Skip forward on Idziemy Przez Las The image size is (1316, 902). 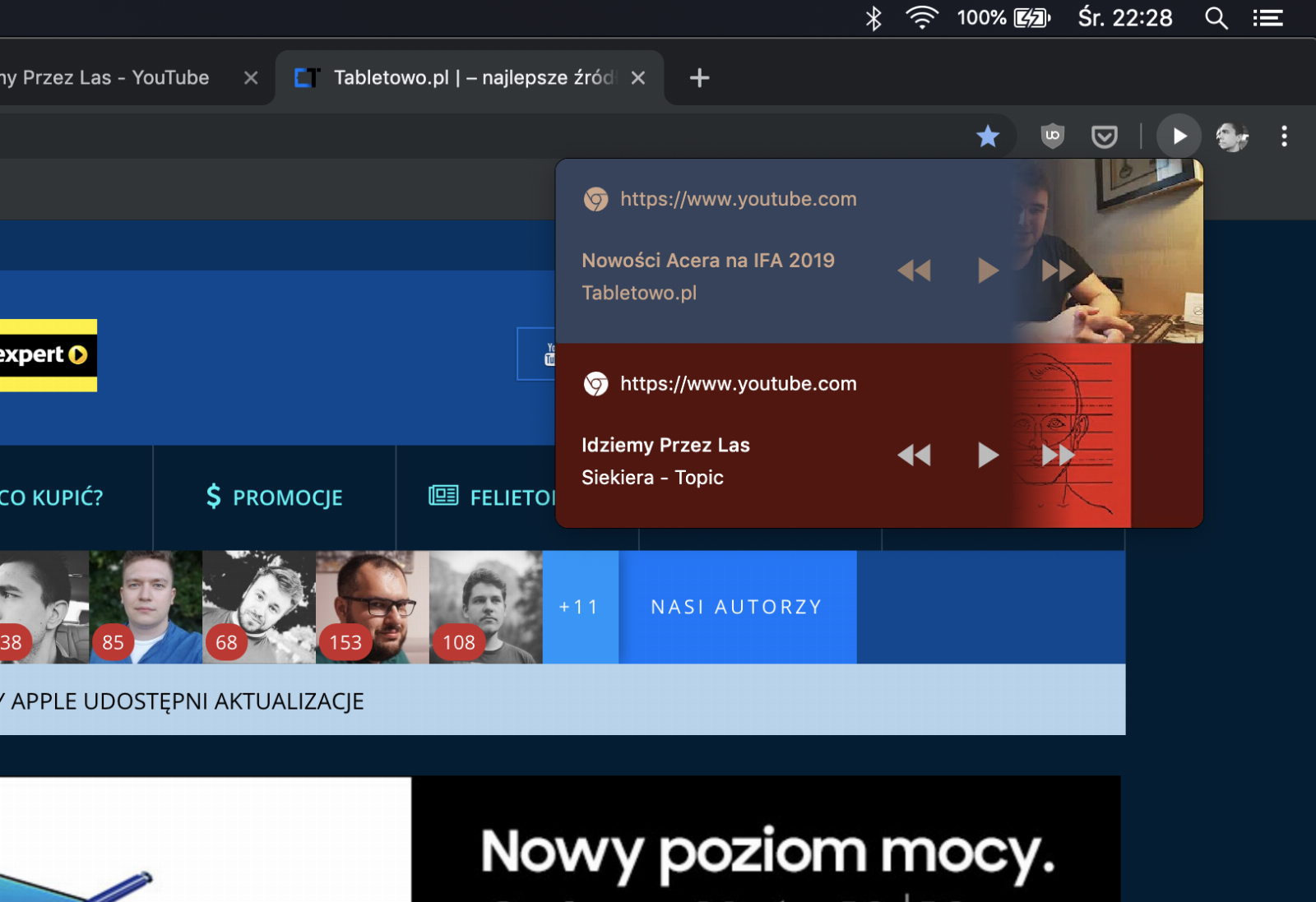click(1059, 456)
